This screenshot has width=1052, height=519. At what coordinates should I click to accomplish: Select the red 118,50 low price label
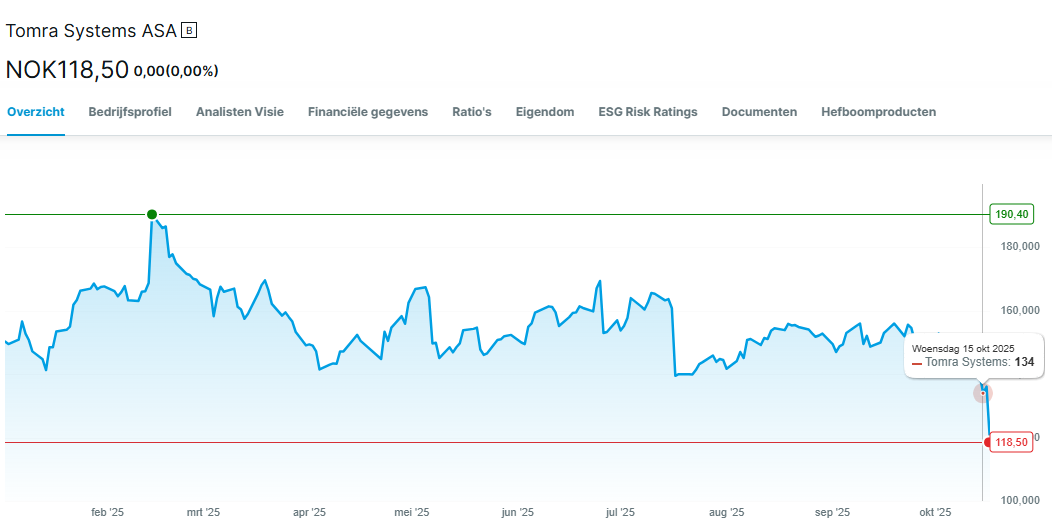[x=1011, y=443]
